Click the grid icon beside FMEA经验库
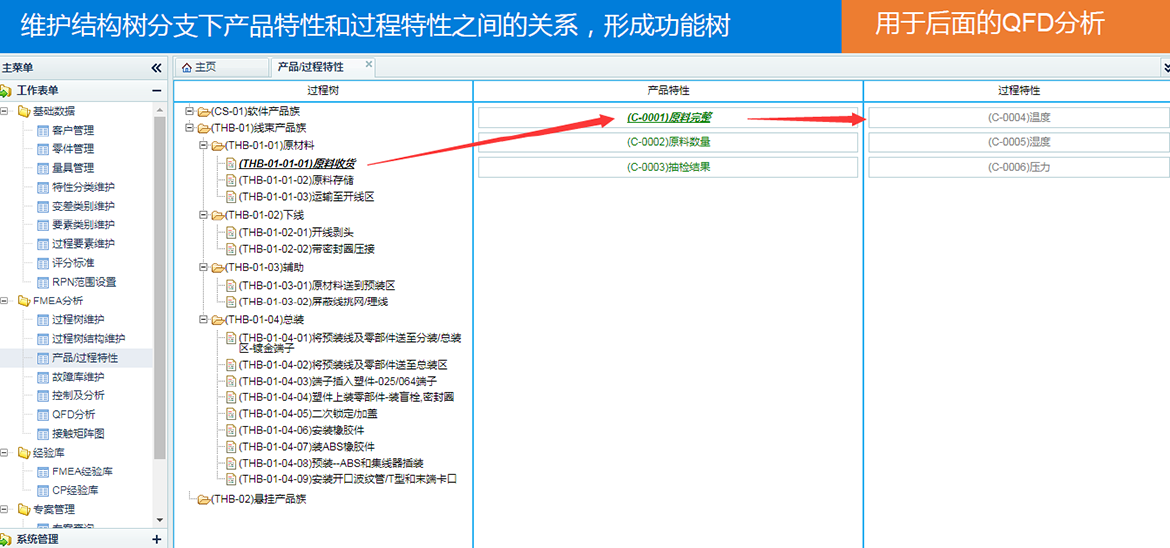Image resolution: width=1170 pixels, height=548 pixels. pos(42,472)
